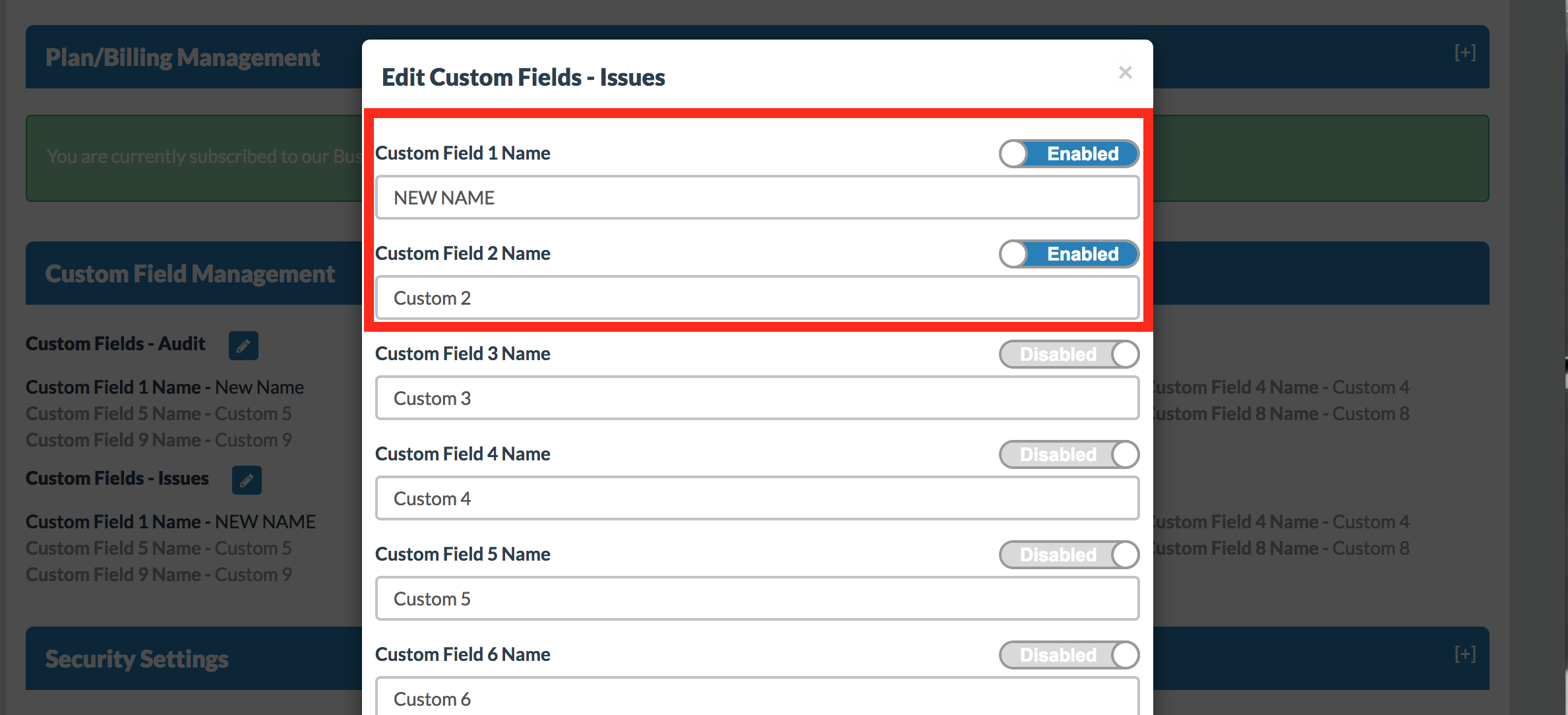Close the Edit Custom Fields dialog with the X
Screen dimensions: 1568x715
pos(1126,73)
